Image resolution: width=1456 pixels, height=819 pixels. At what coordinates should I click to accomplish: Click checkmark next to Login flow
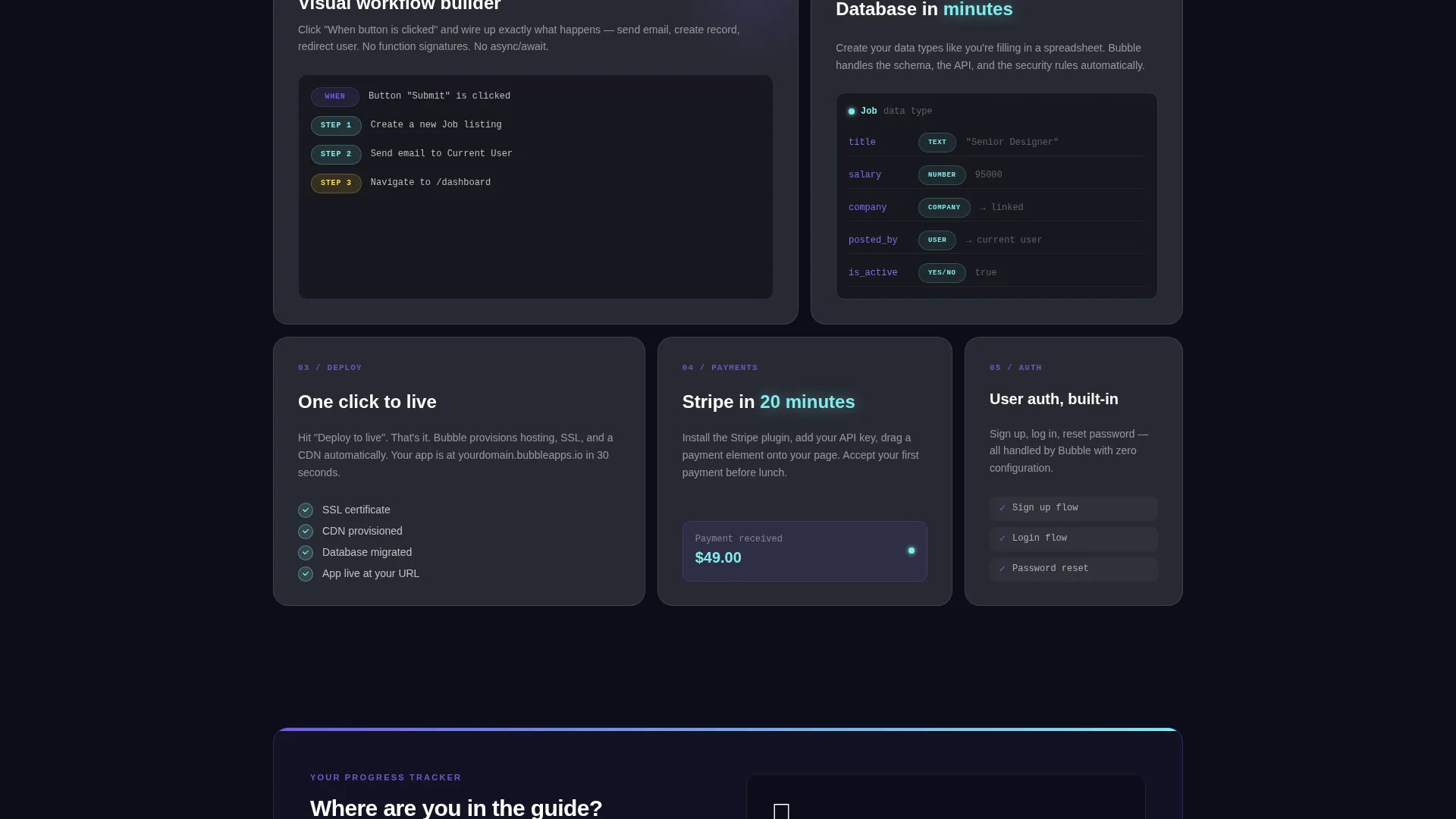(x=1003, y=538)
